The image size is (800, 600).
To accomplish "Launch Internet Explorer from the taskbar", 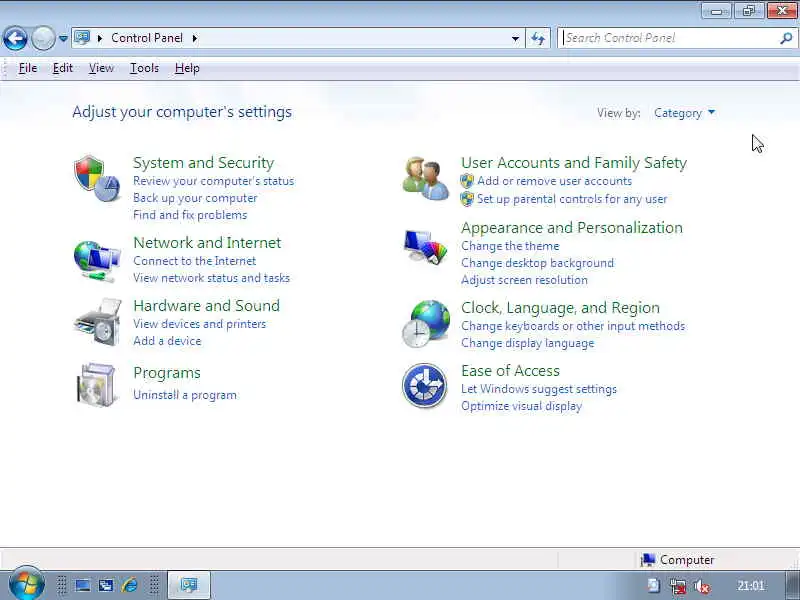I will click(130, 585).
